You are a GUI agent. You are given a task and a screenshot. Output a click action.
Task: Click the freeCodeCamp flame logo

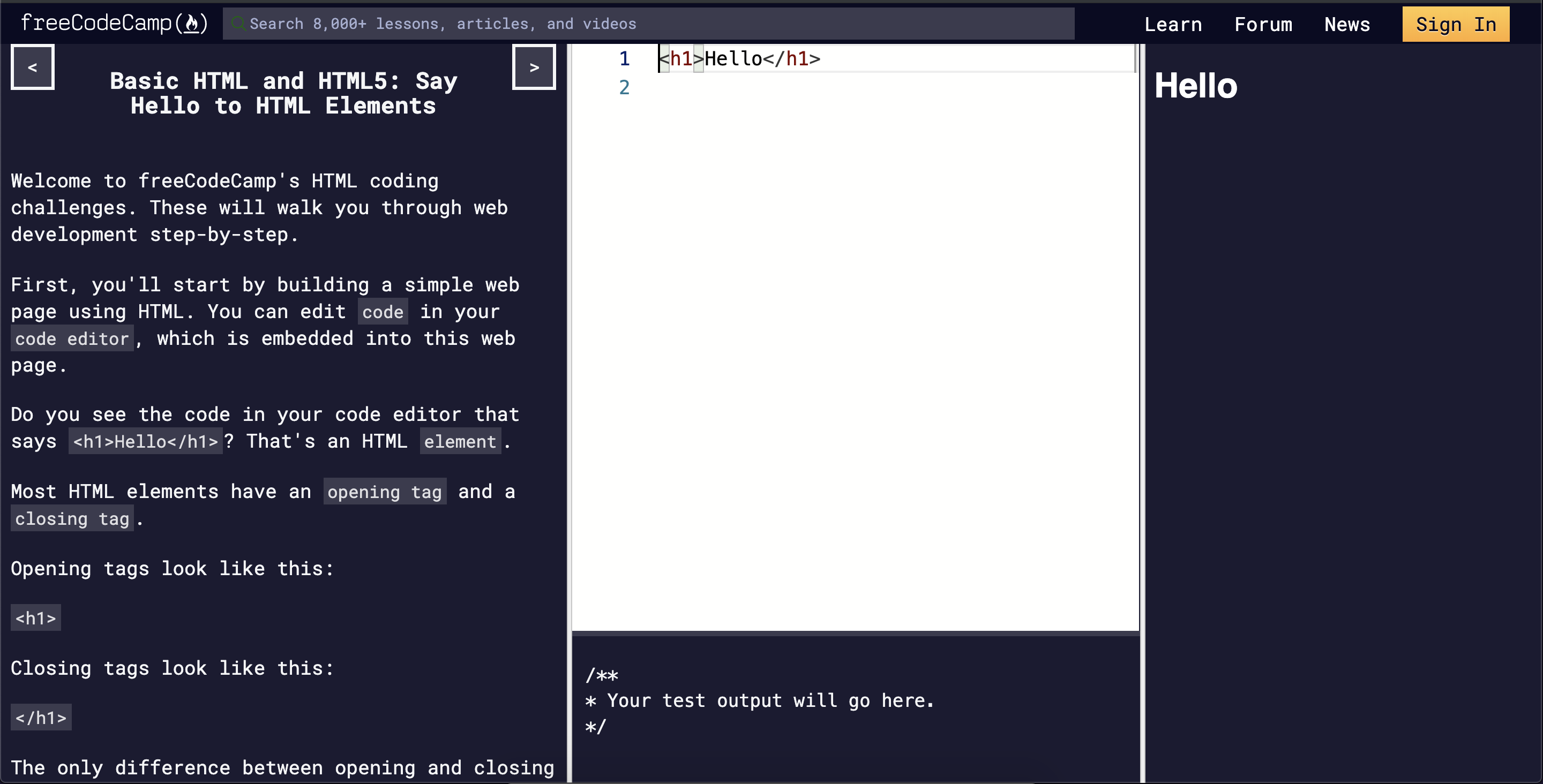(114, 22)
